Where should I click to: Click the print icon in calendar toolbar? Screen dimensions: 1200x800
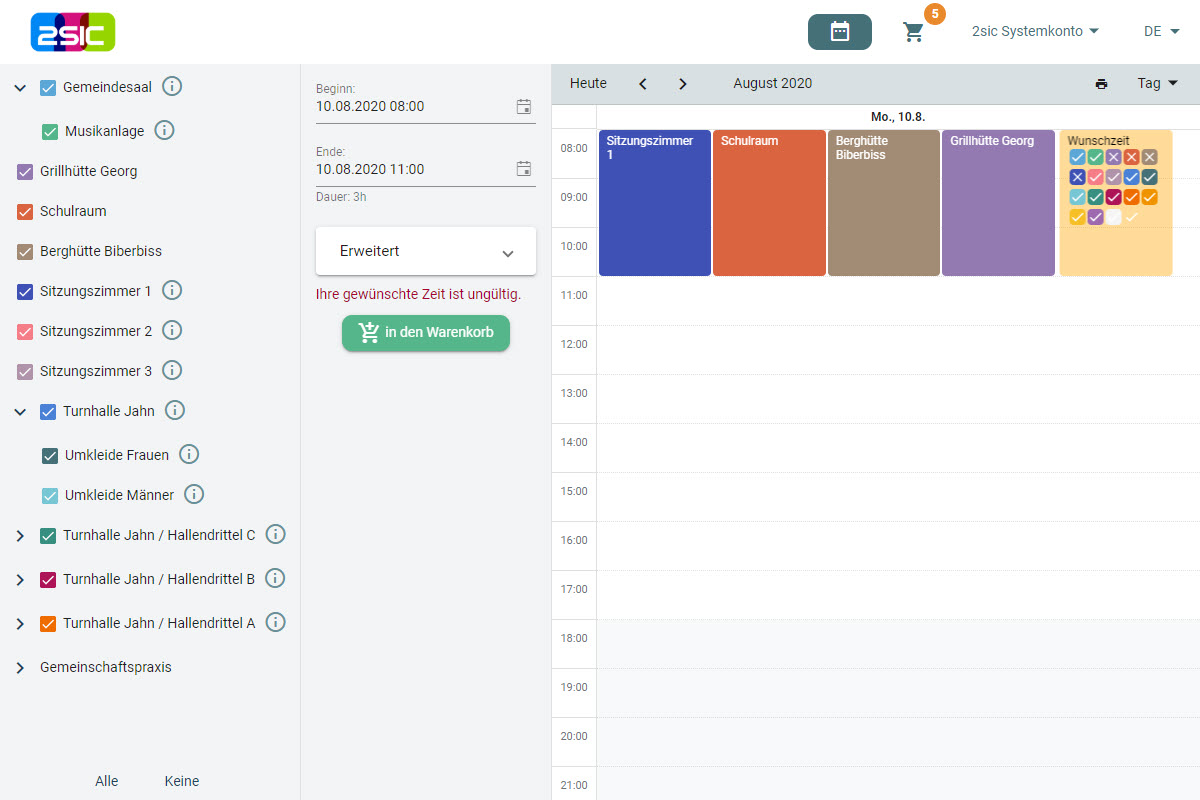click(x=1101, y=84)
